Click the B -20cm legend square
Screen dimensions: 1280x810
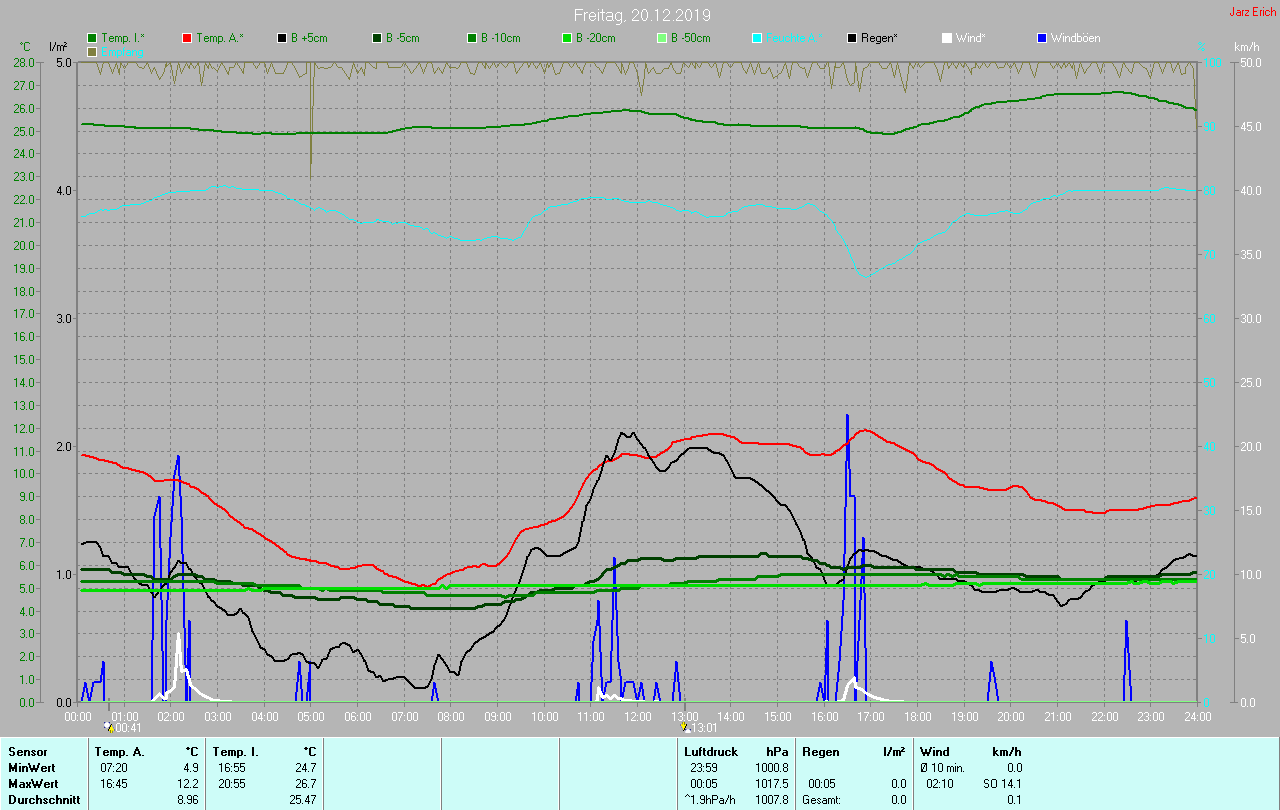click(x=566, y=38)
